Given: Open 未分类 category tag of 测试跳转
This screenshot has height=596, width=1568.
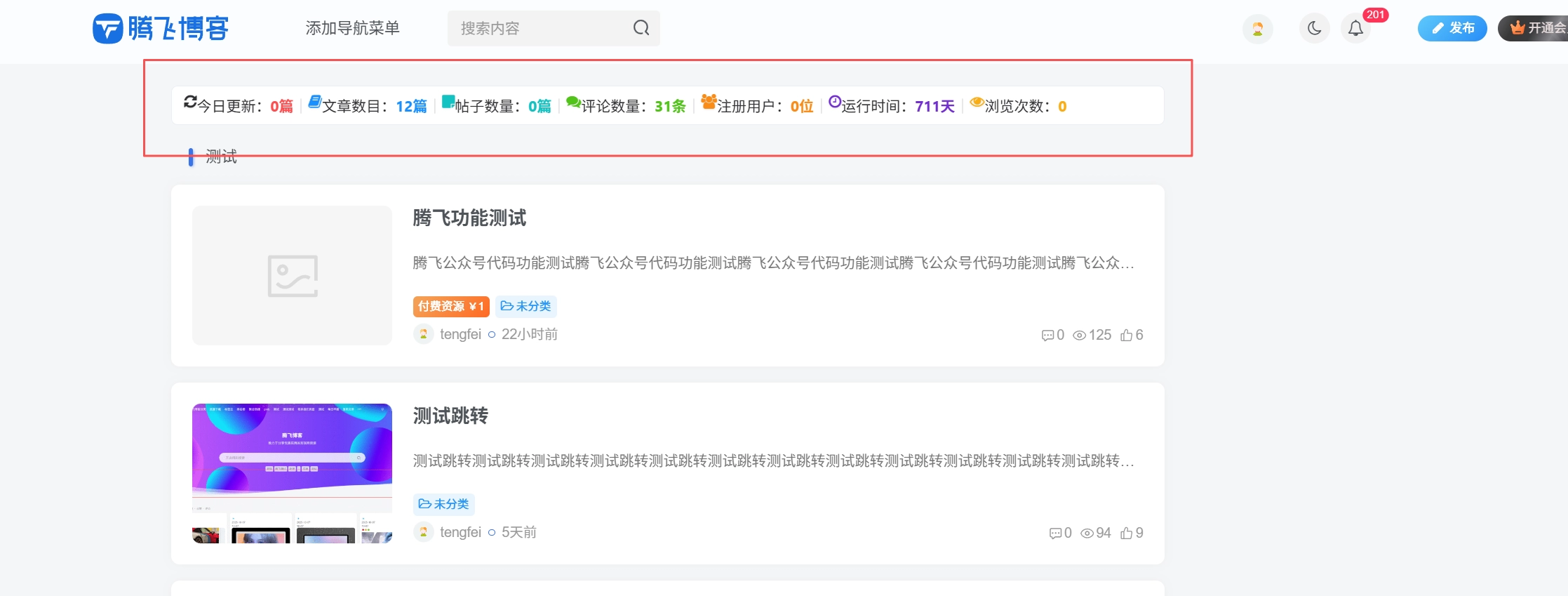Looking at the screenshot, I should [x=444, y=504].
